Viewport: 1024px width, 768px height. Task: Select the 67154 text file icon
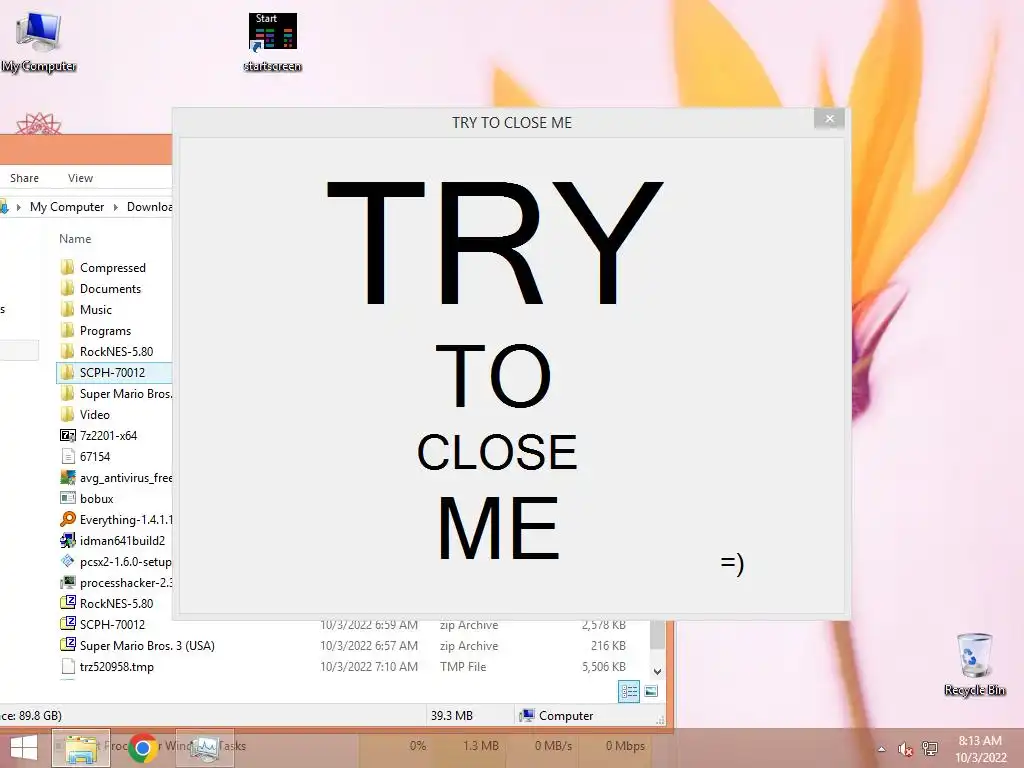[x=67, y=456]
